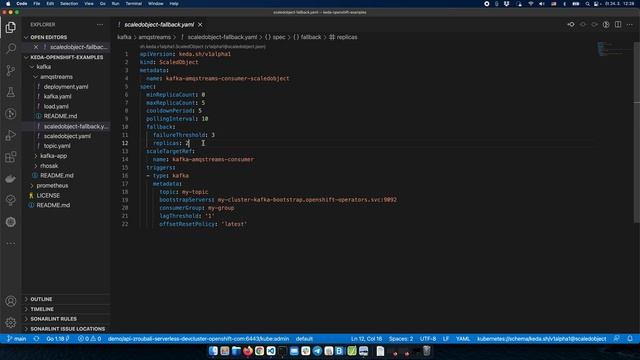
Task: Click the main branch indicator in status bar
Action: tap(16, 339)
